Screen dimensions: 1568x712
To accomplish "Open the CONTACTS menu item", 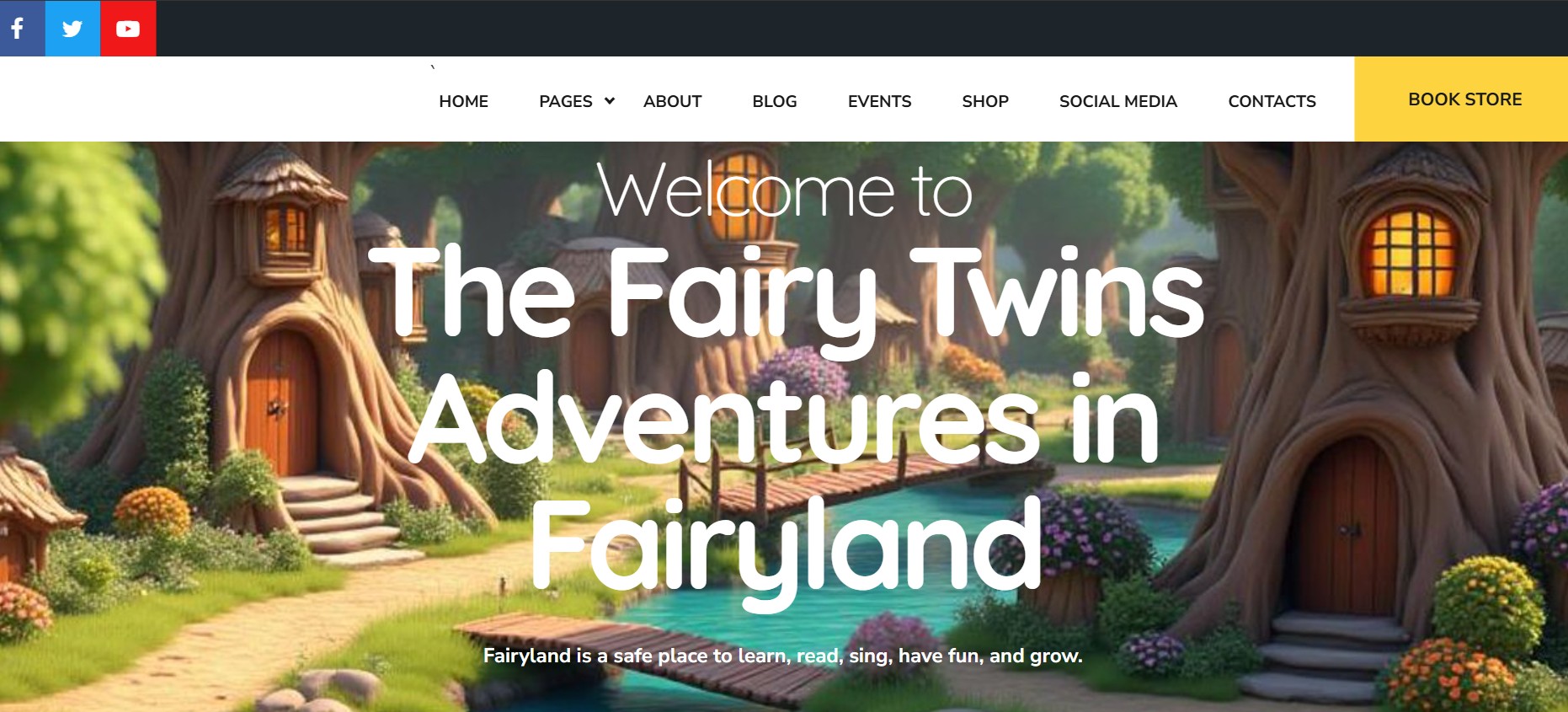I will (1272, 101).
